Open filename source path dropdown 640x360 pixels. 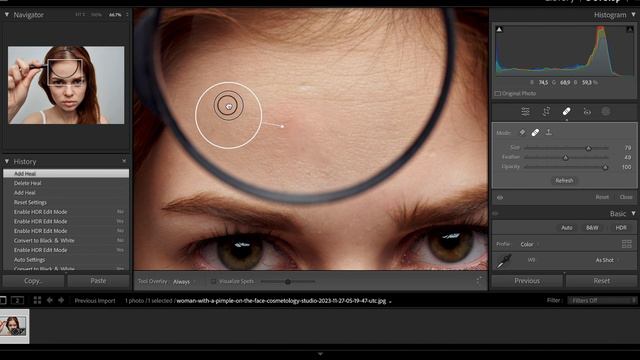click(391, 301)
